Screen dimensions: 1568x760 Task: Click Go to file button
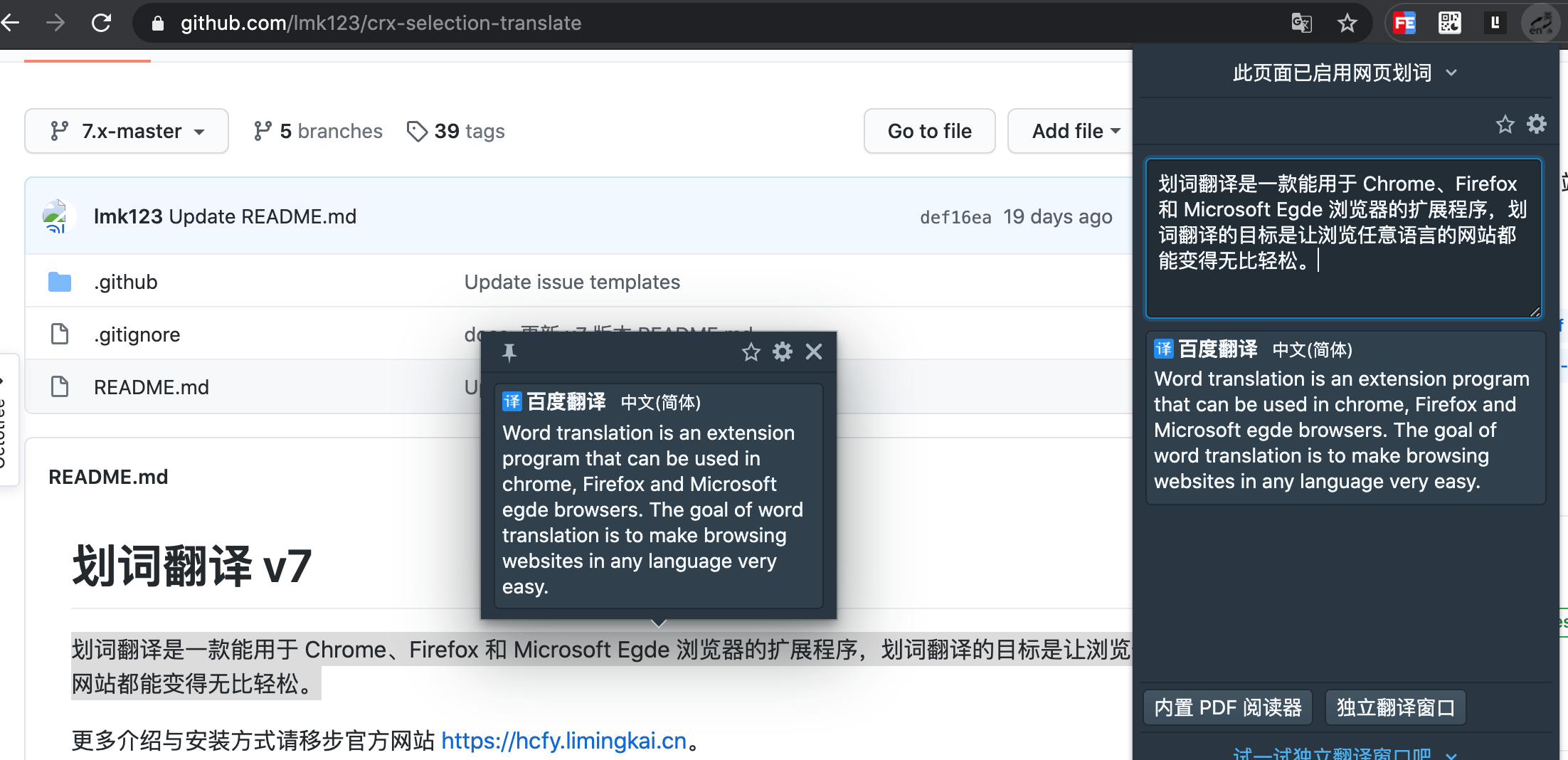(x=929, y=131)
